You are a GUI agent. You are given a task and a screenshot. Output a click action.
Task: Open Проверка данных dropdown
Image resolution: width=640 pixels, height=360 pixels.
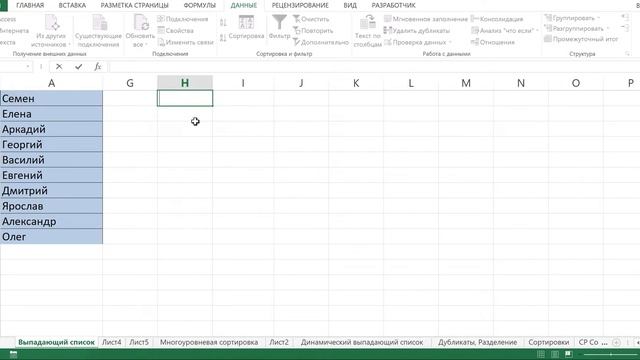[x=418, y=42]
